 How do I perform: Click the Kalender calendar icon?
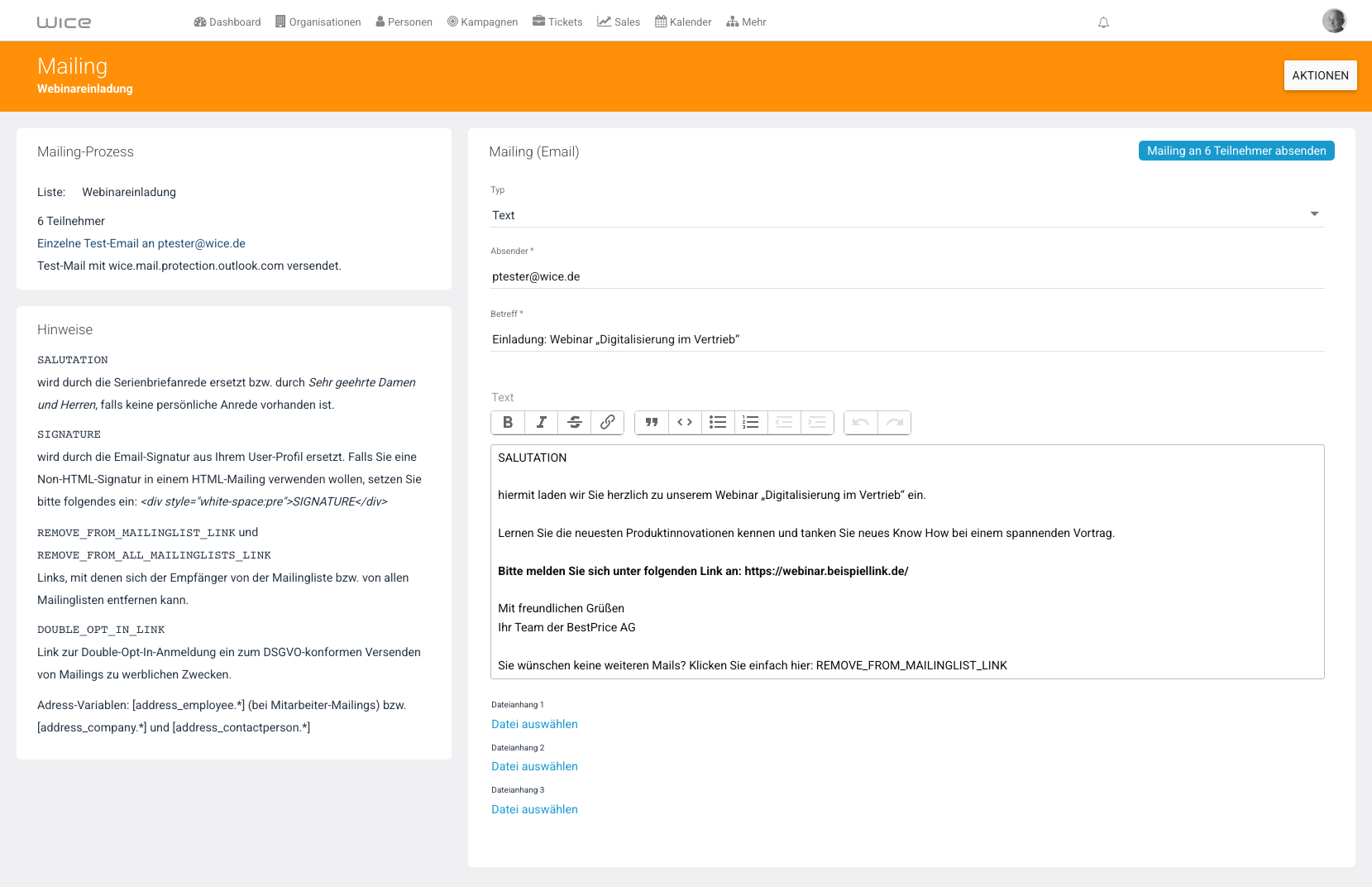click(661, 22)
